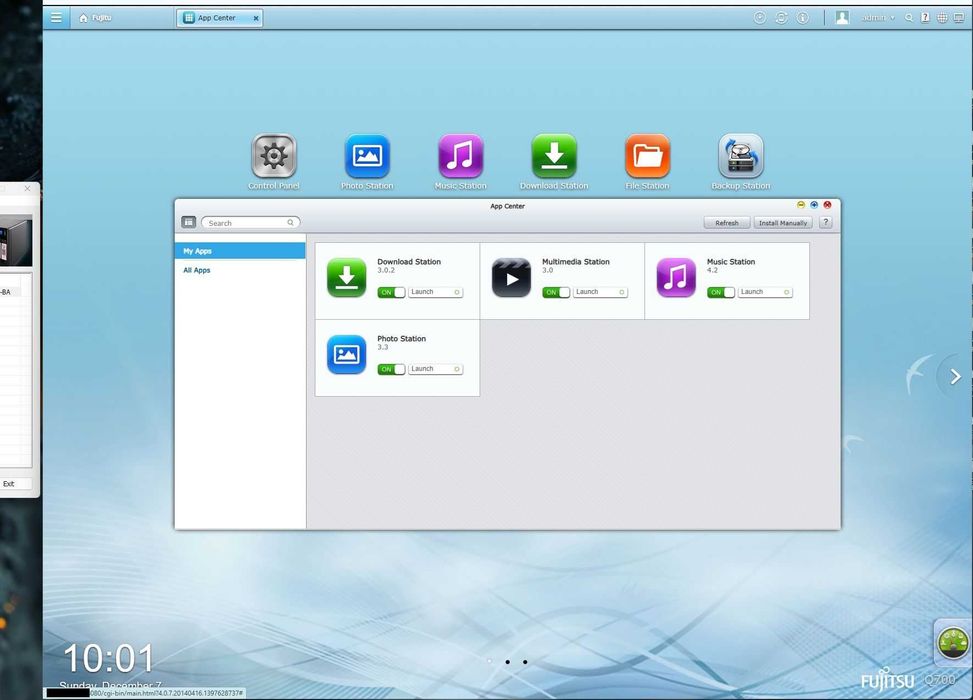Select My Apps in sidebar

tap(240, 251)
